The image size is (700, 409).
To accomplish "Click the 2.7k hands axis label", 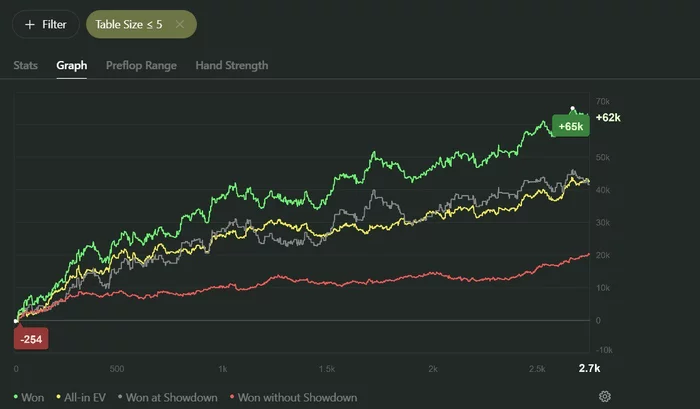I will click(x=589, y=368).
